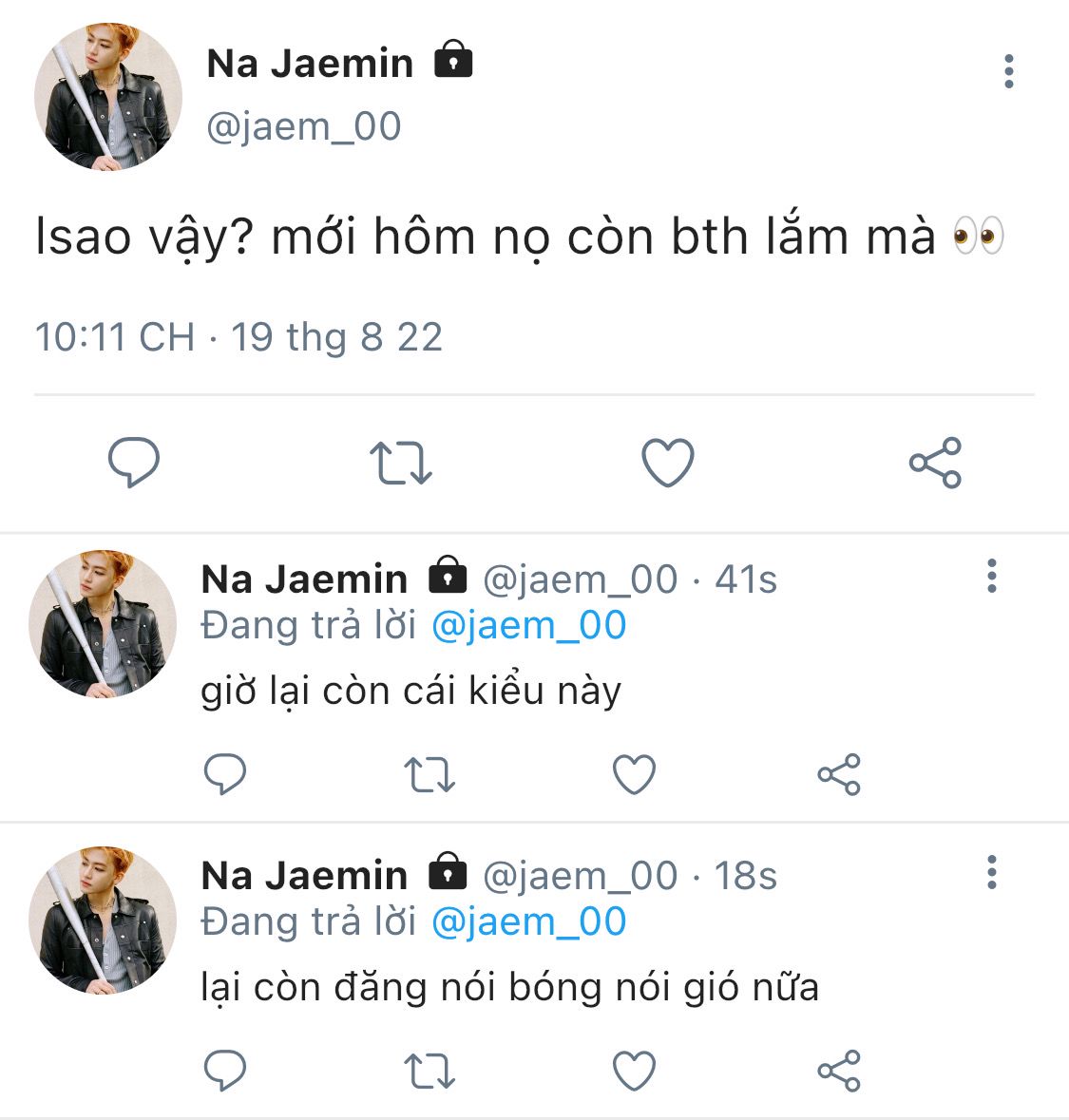
Task: Like the "nói bóng nói gió" reply
Action: 634,1072
